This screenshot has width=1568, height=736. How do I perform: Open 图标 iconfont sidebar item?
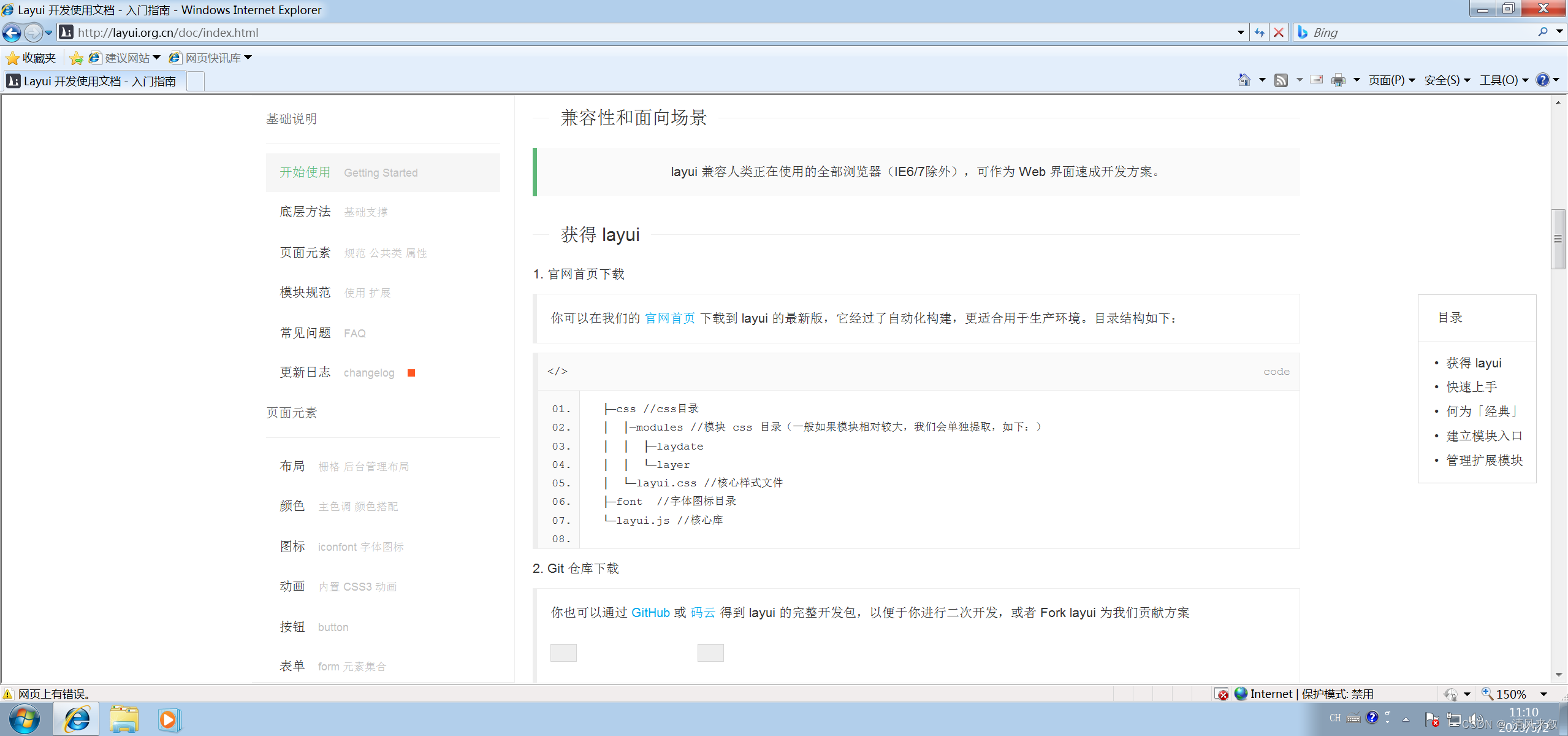382,546
